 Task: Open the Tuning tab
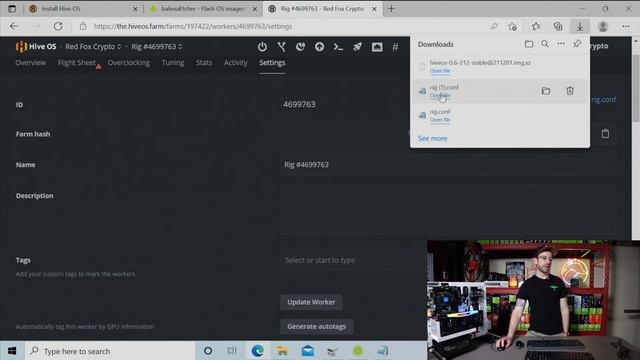pyautogui.click(x=173, y=63)
